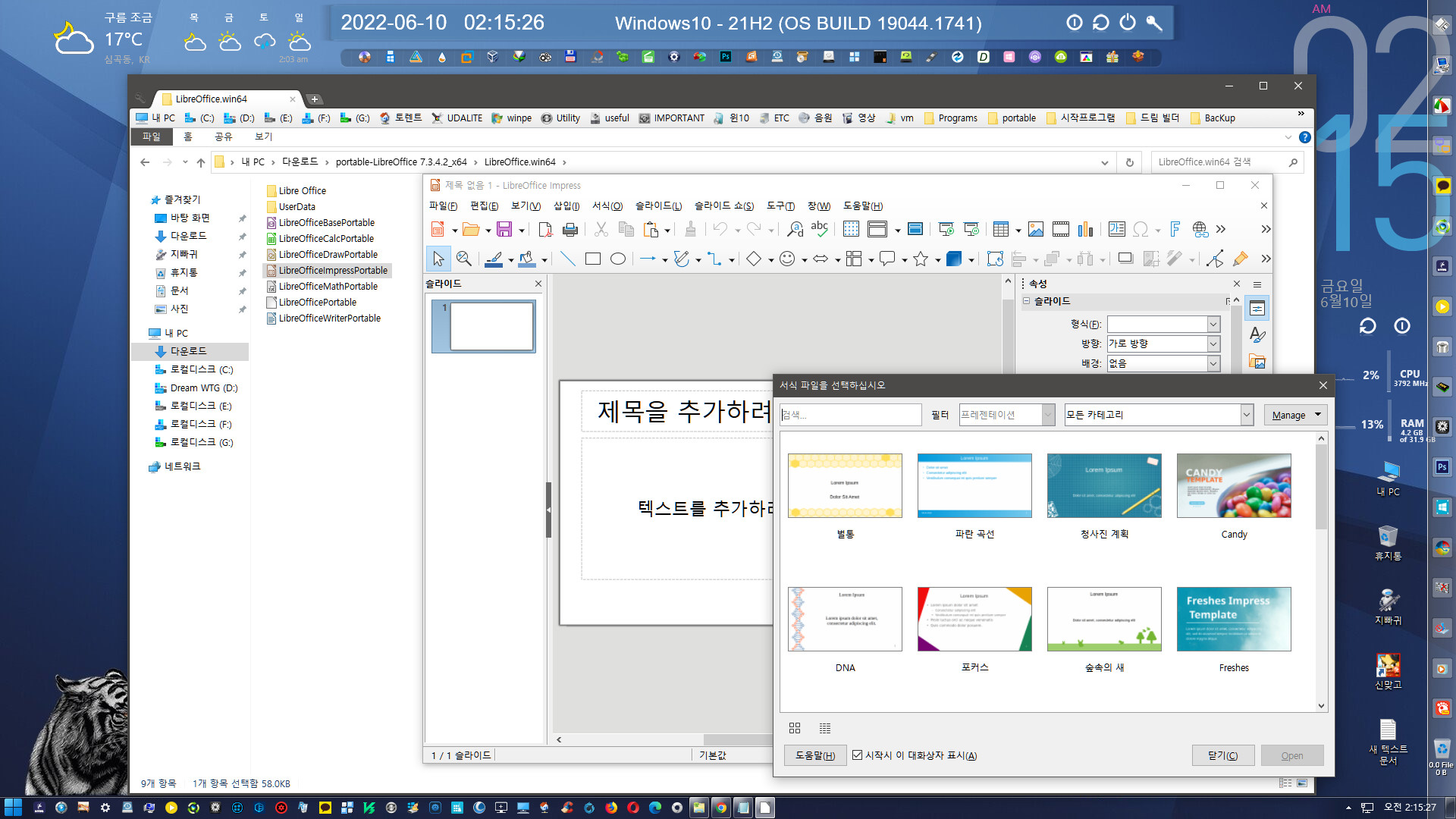Select the Star shapes tool

921,259
